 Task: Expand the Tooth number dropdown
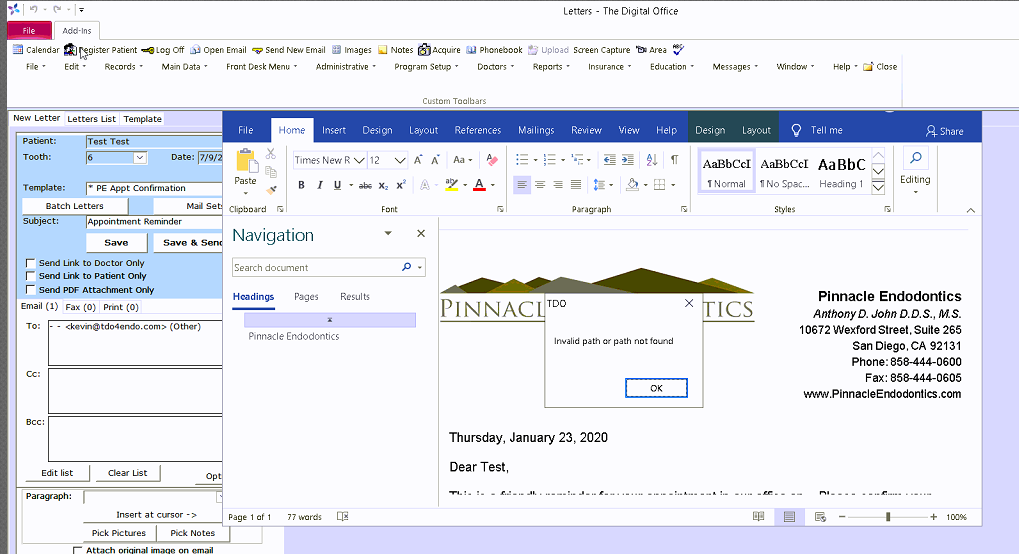point(140,158)
